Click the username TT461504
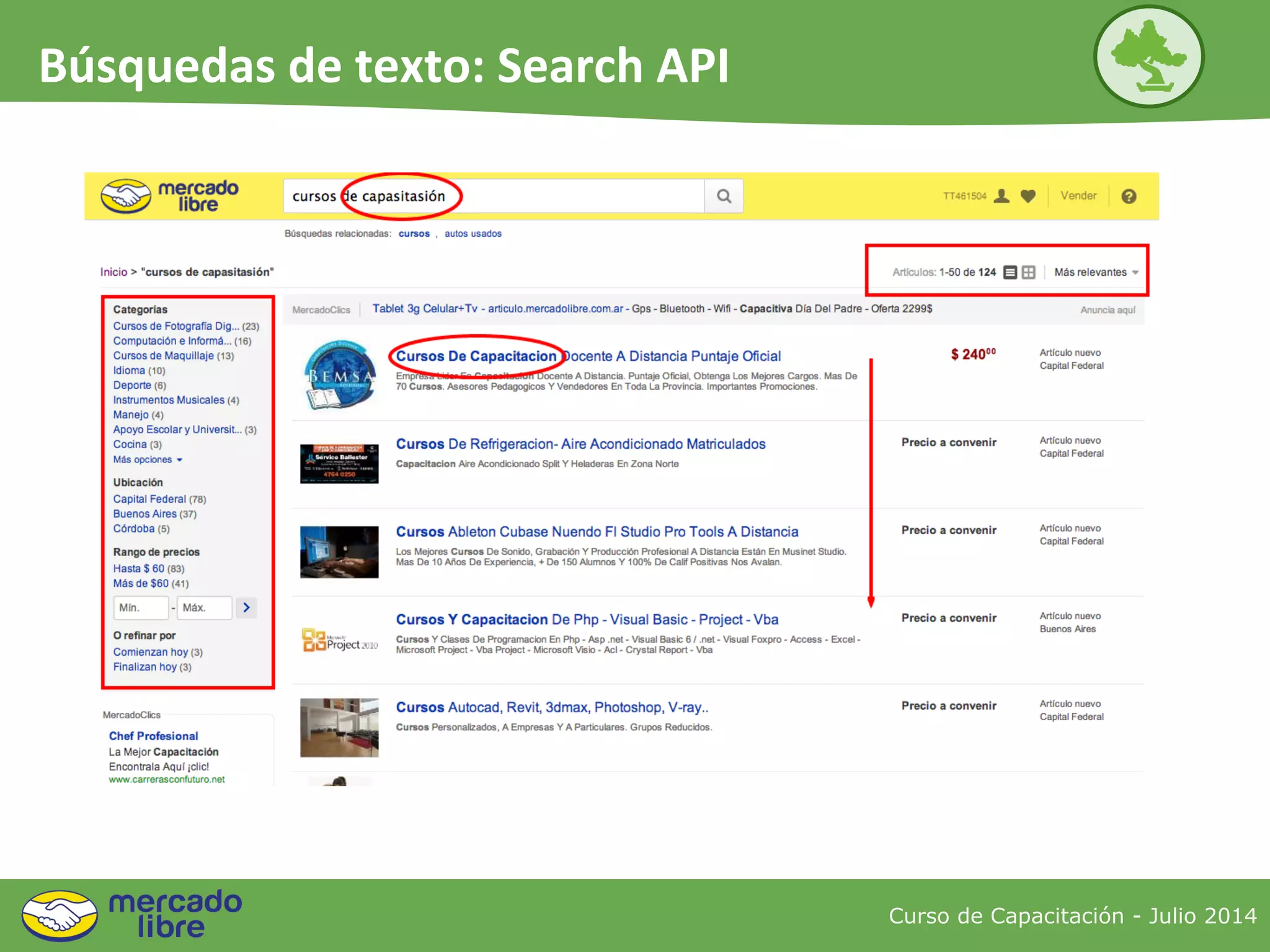The height and width of the screenshot is (952, 1270). pyautogui.click(x=965, y=196)
